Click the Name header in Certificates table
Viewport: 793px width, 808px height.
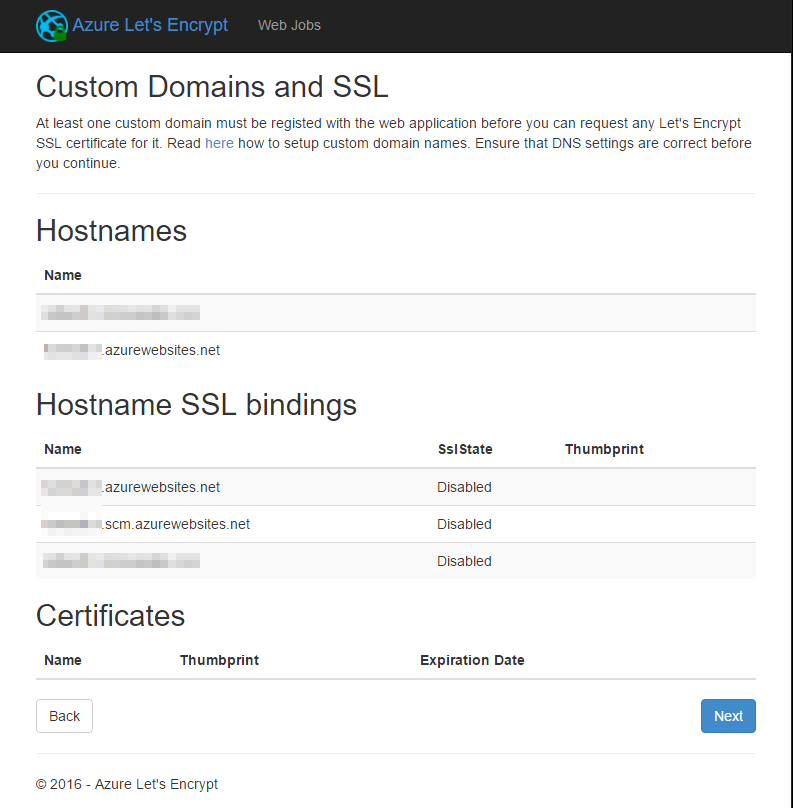(63, 660)
